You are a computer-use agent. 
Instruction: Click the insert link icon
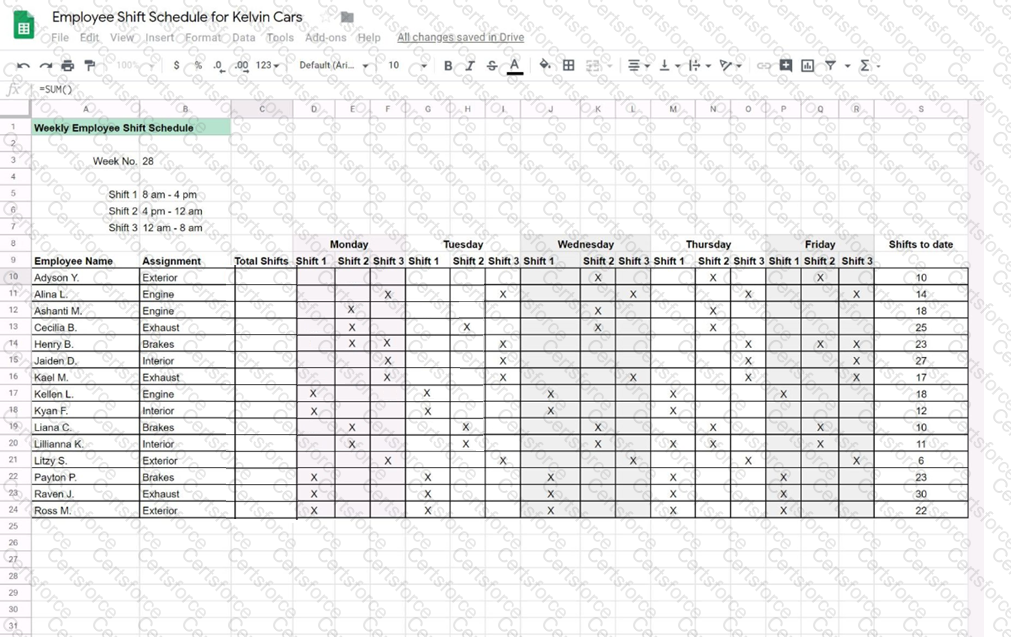point(763,66)
